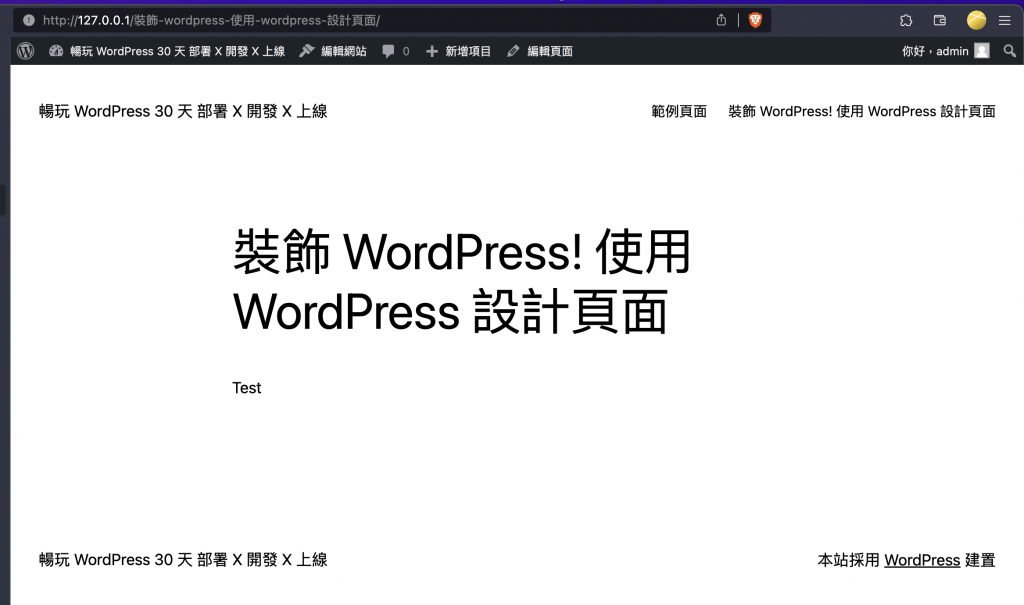Open the Brave wallet icon
This screenshot has width=1024, height=605.
940,20
